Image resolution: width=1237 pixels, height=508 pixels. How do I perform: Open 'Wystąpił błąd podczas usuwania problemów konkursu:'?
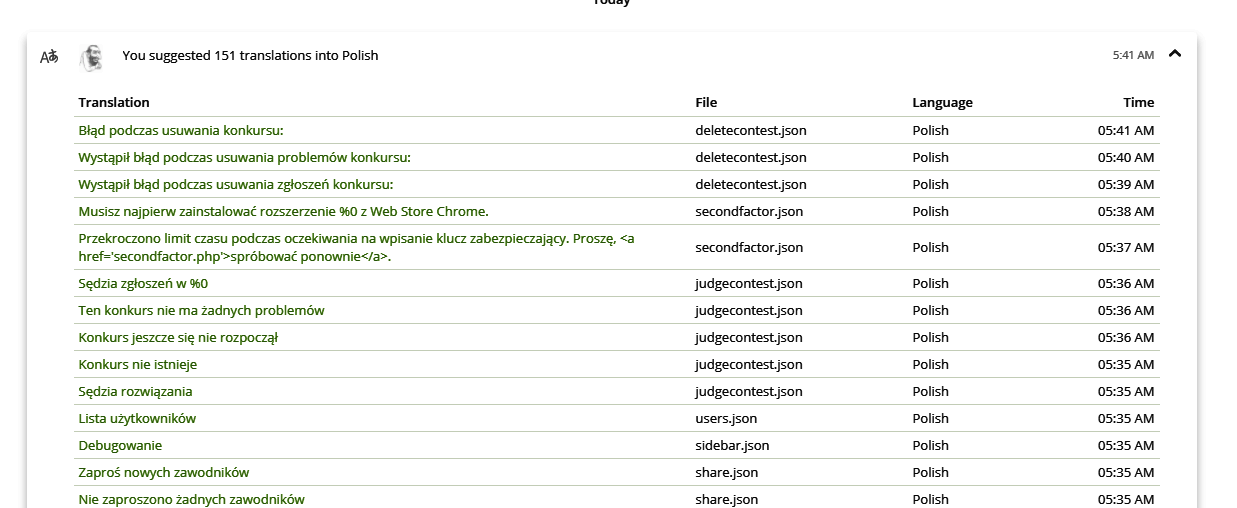pyautogui.click(x=245, y=157)
